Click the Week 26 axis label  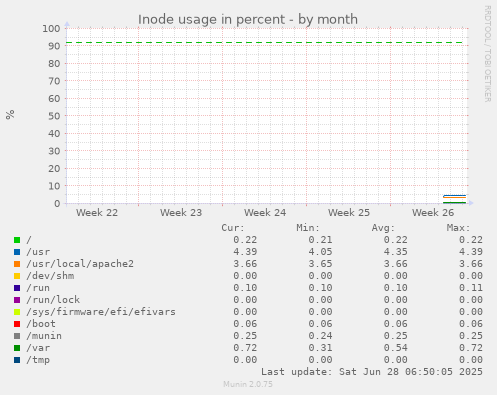tap(433, 213)
